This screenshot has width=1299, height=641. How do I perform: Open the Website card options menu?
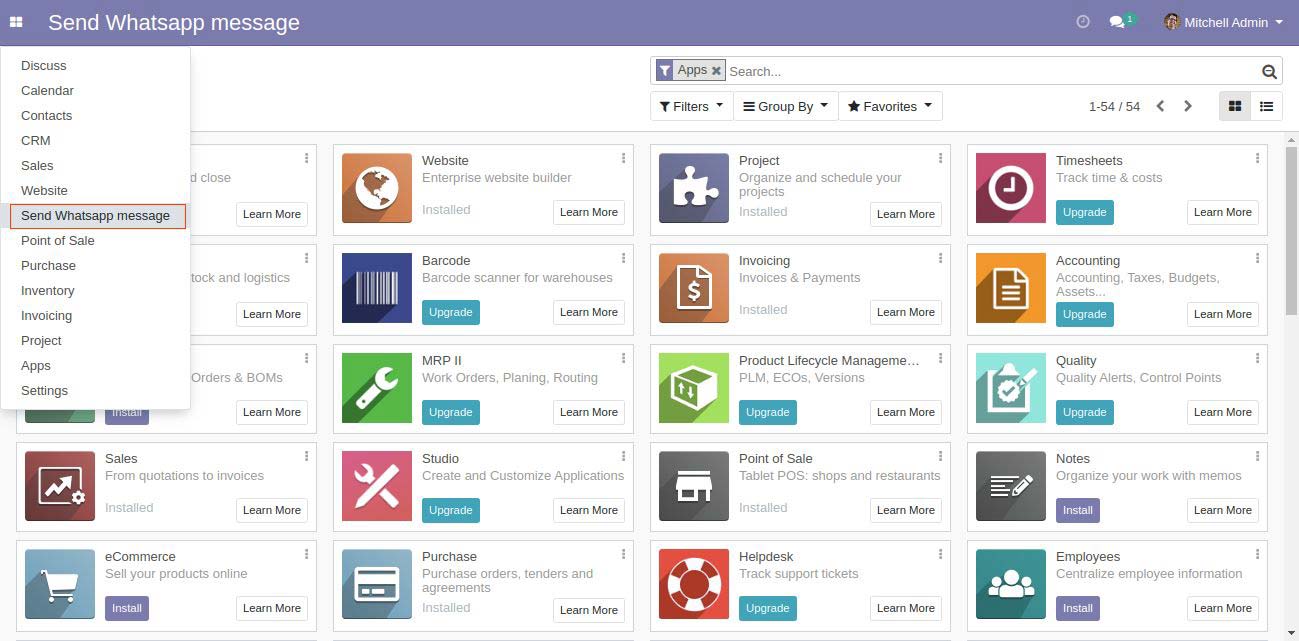pos(623,158)
